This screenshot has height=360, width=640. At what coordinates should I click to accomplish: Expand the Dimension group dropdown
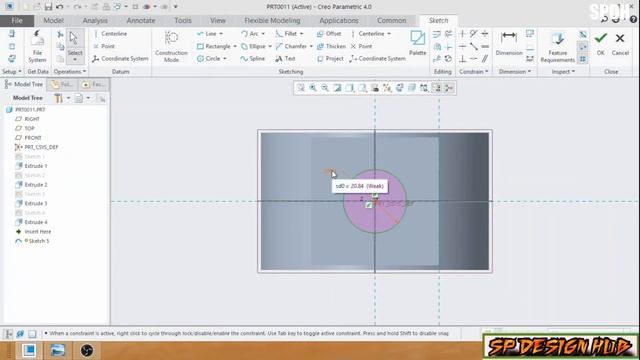pos(515,71)
